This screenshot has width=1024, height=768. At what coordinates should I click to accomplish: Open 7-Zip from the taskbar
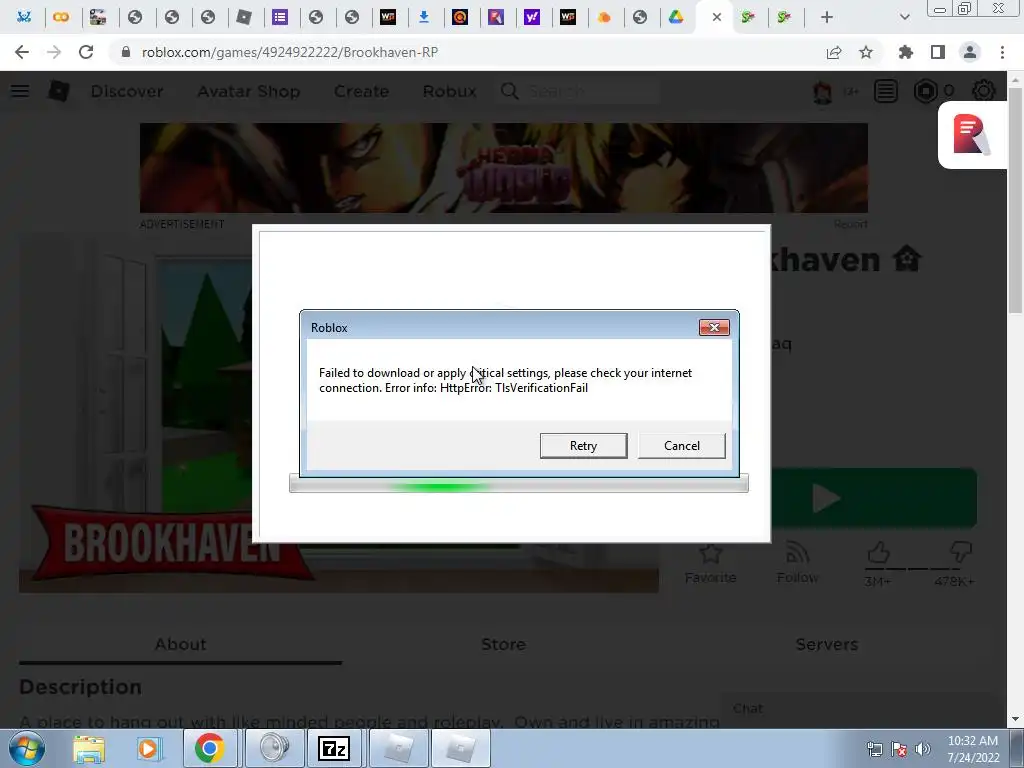point(333,748)
